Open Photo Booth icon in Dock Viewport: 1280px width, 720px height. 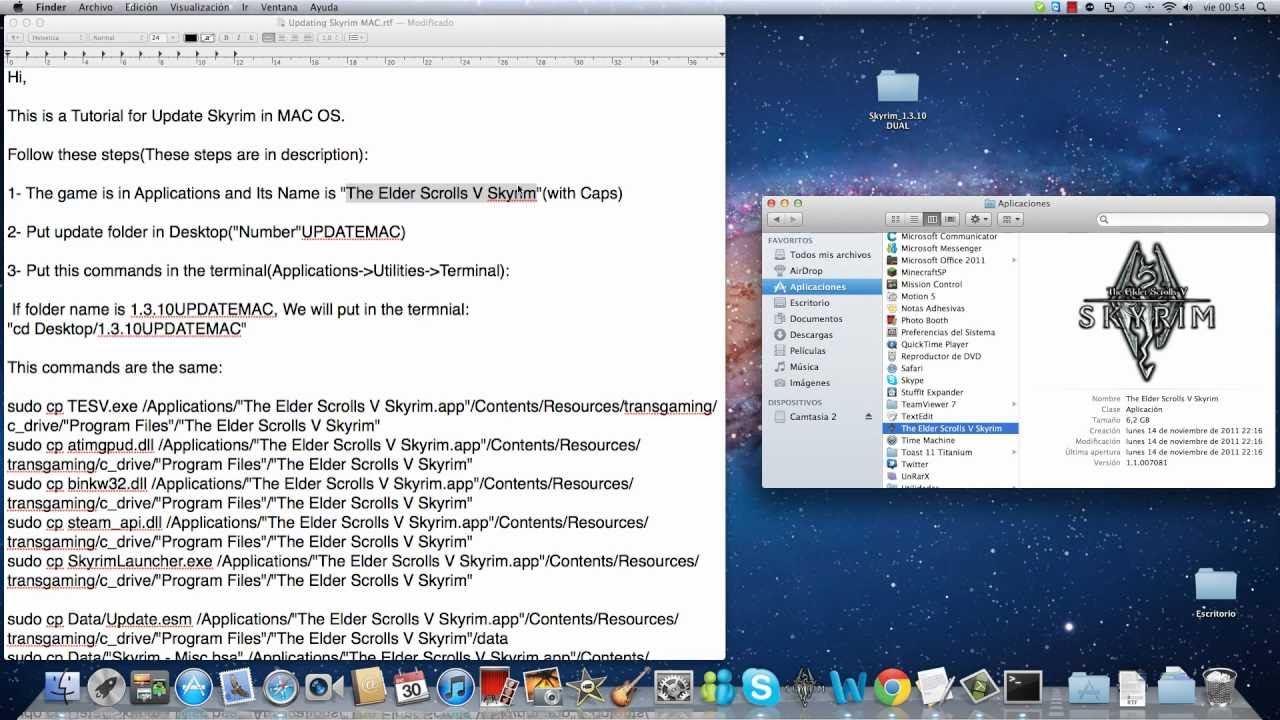[498, 688]
